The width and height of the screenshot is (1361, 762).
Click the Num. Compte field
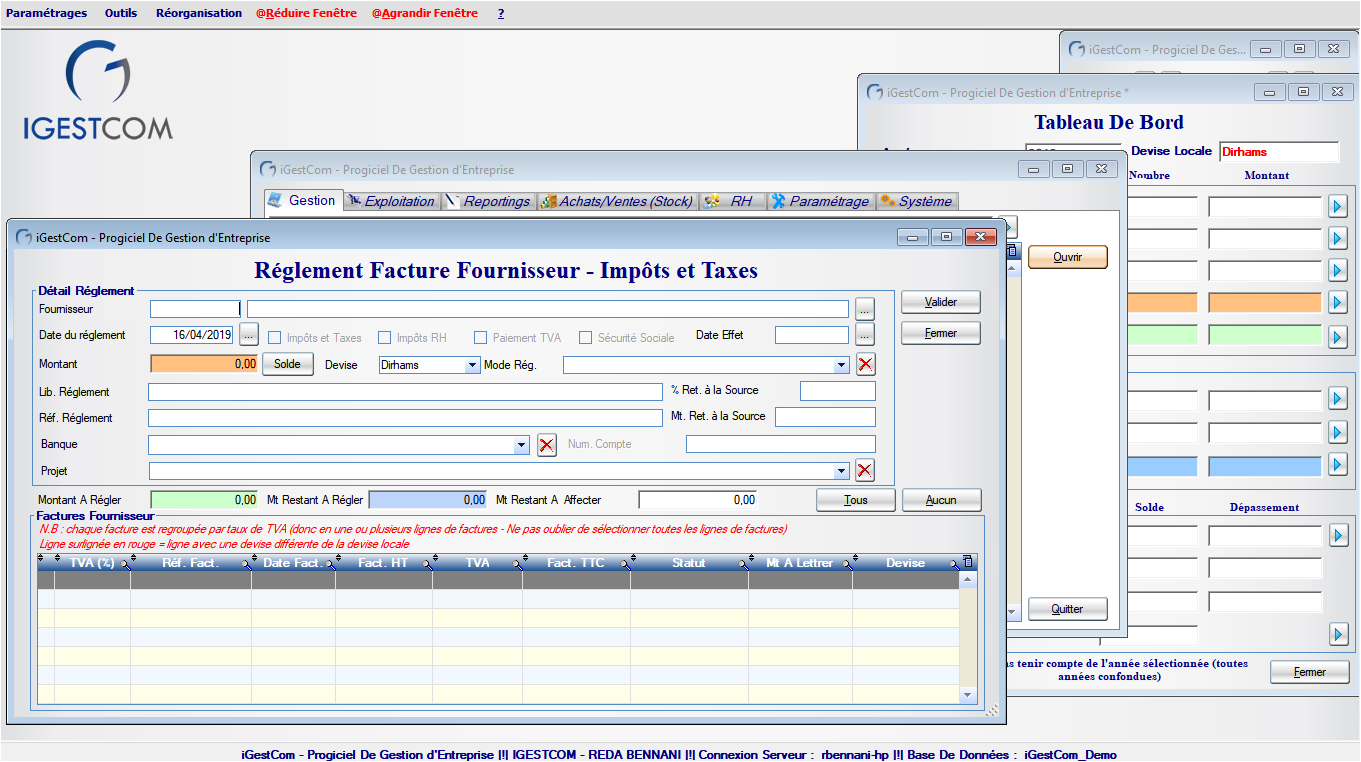781,444
